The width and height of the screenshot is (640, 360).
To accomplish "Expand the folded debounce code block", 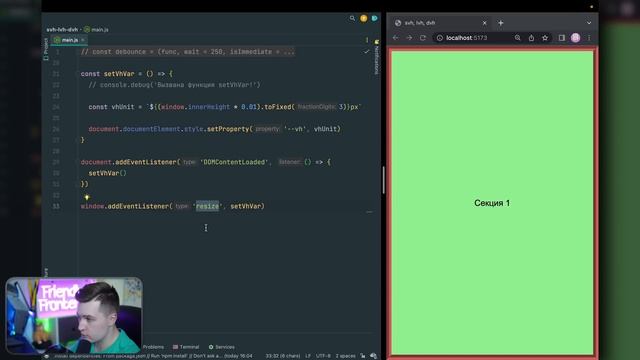I will tap(187, 52).
